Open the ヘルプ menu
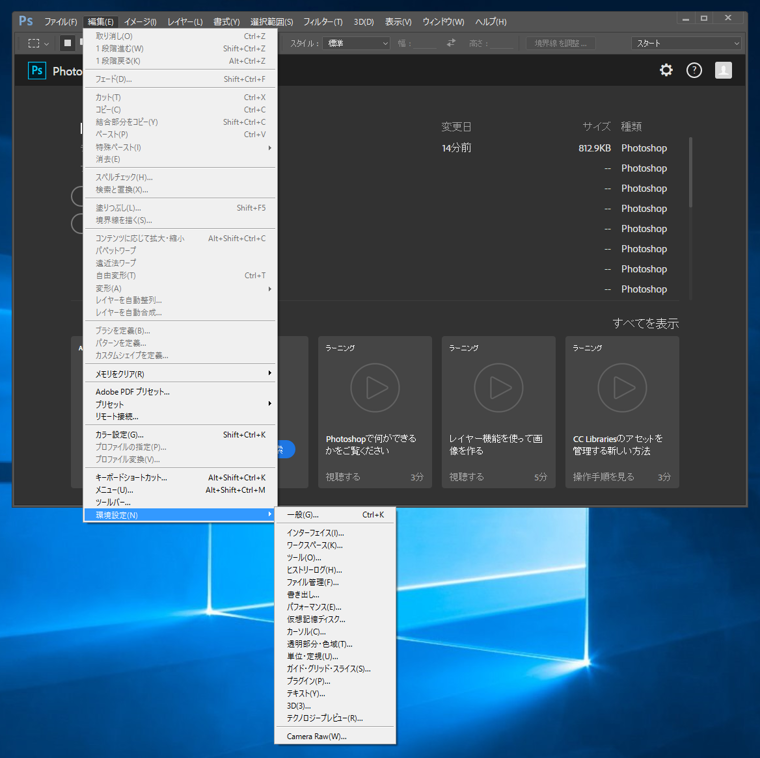 click(x=491, y=22)
